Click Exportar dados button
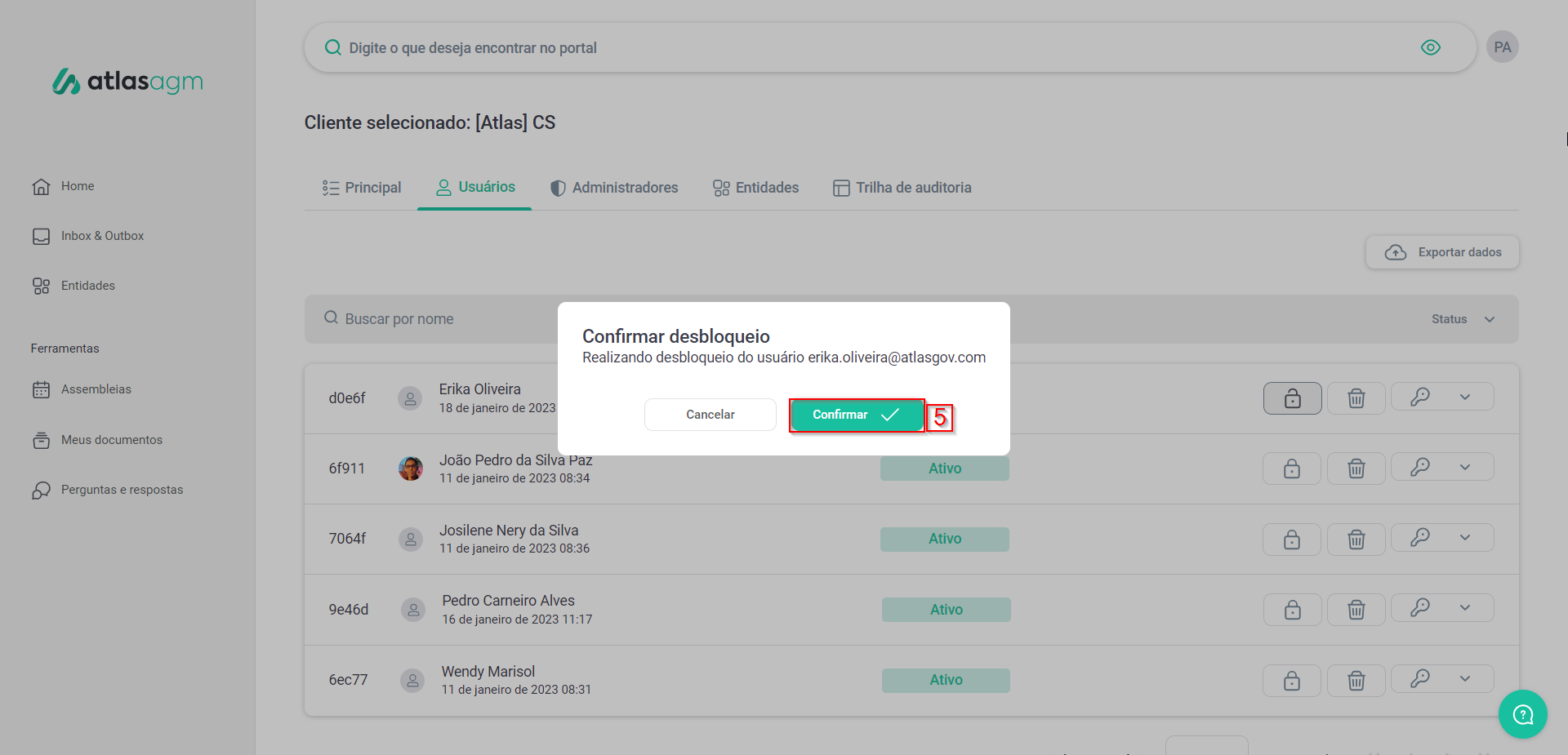Image resolution: width=1568 pixels, height=755 pixels. tap(1442, 252)
